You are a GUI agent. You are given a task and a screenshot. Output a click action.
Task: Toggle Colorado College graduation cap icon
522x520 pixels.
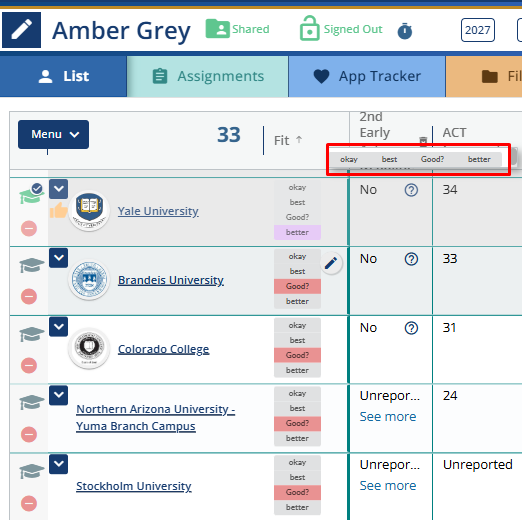point(31,334)
